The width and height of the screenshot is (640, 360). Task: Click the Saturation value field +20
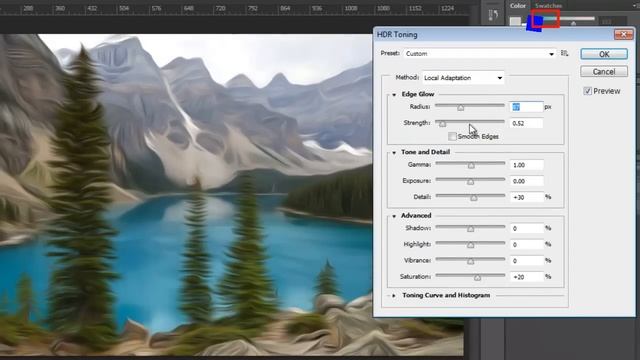[527, 277]
